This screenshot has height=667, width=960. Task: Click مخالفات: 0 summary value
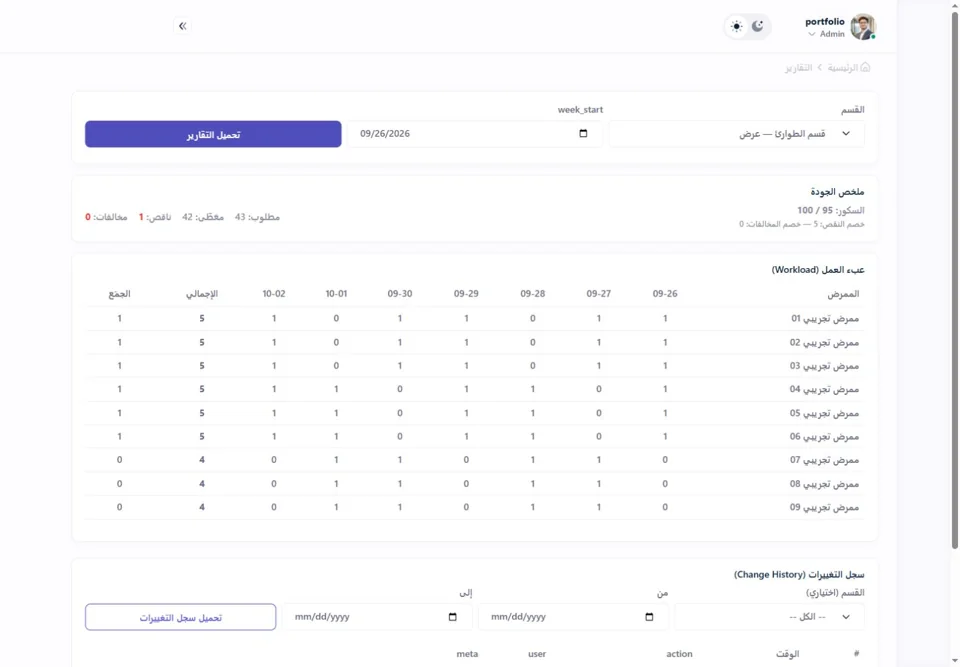click(107, 217)
